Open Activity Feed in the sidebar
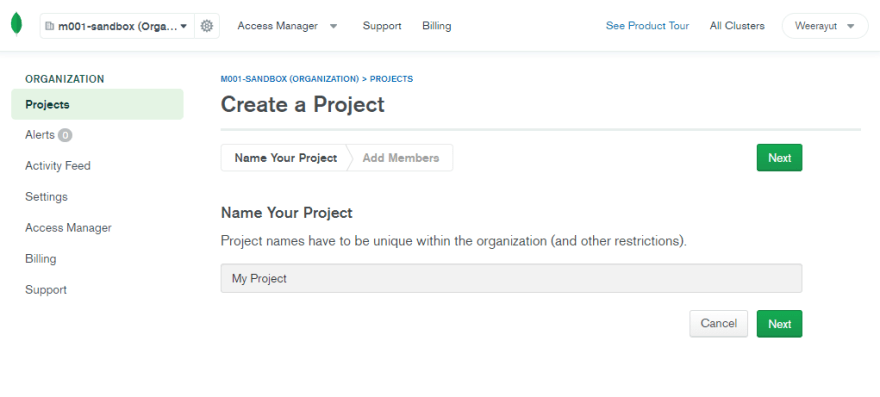Image resolution: width=880 pixels, height=397 pixels. pos(58,166)
